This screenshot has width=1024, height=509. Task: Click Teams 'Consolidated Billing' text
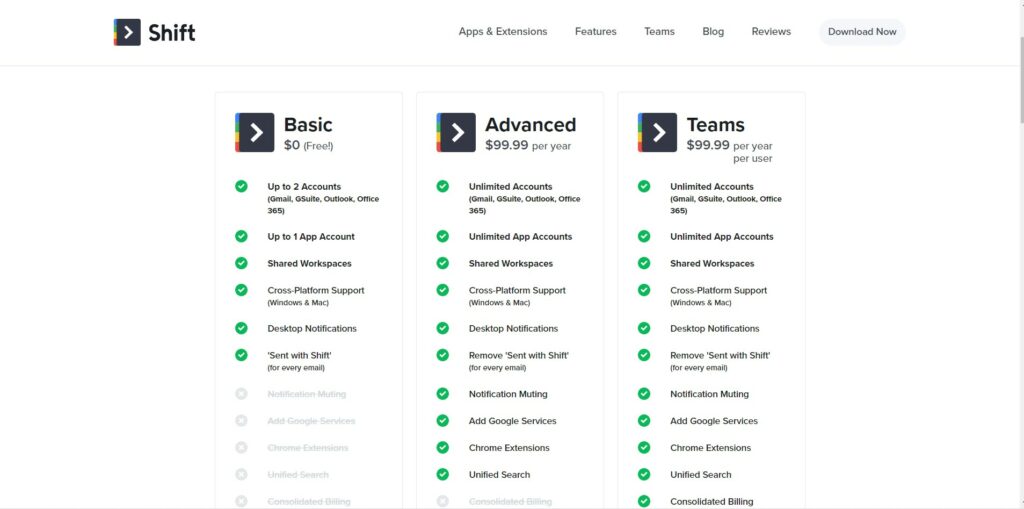[x=712, y=501]
